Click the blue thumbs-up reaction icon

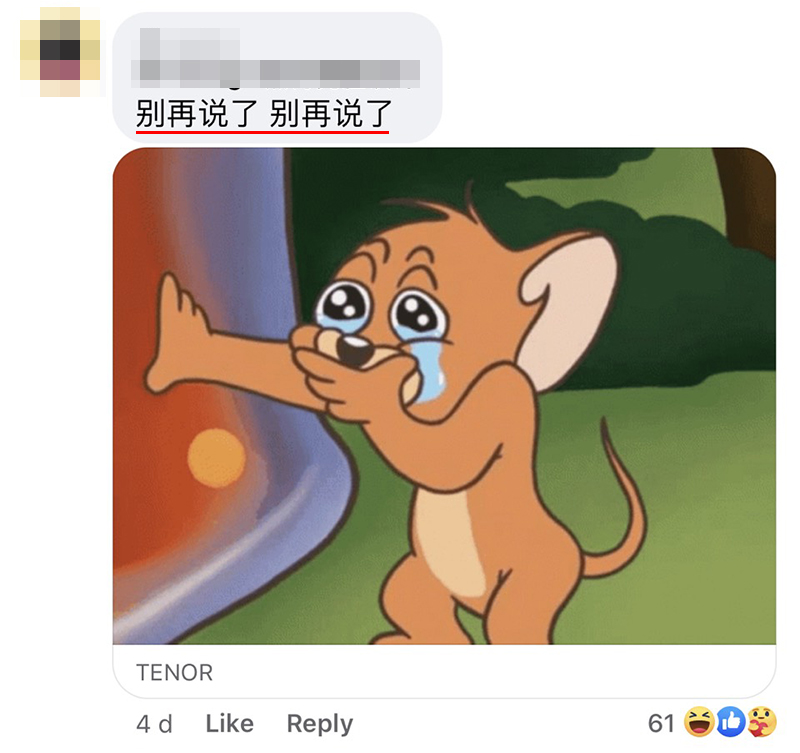731,721
